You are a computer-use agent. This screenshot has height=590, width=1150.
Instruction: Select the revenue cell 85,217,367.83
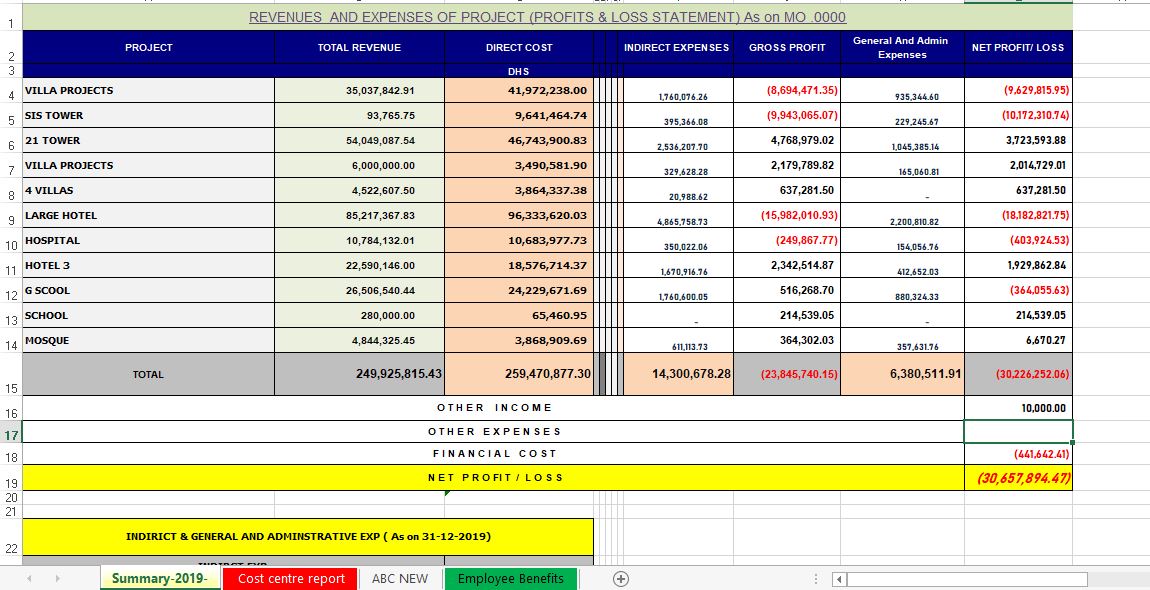(359, 215)
